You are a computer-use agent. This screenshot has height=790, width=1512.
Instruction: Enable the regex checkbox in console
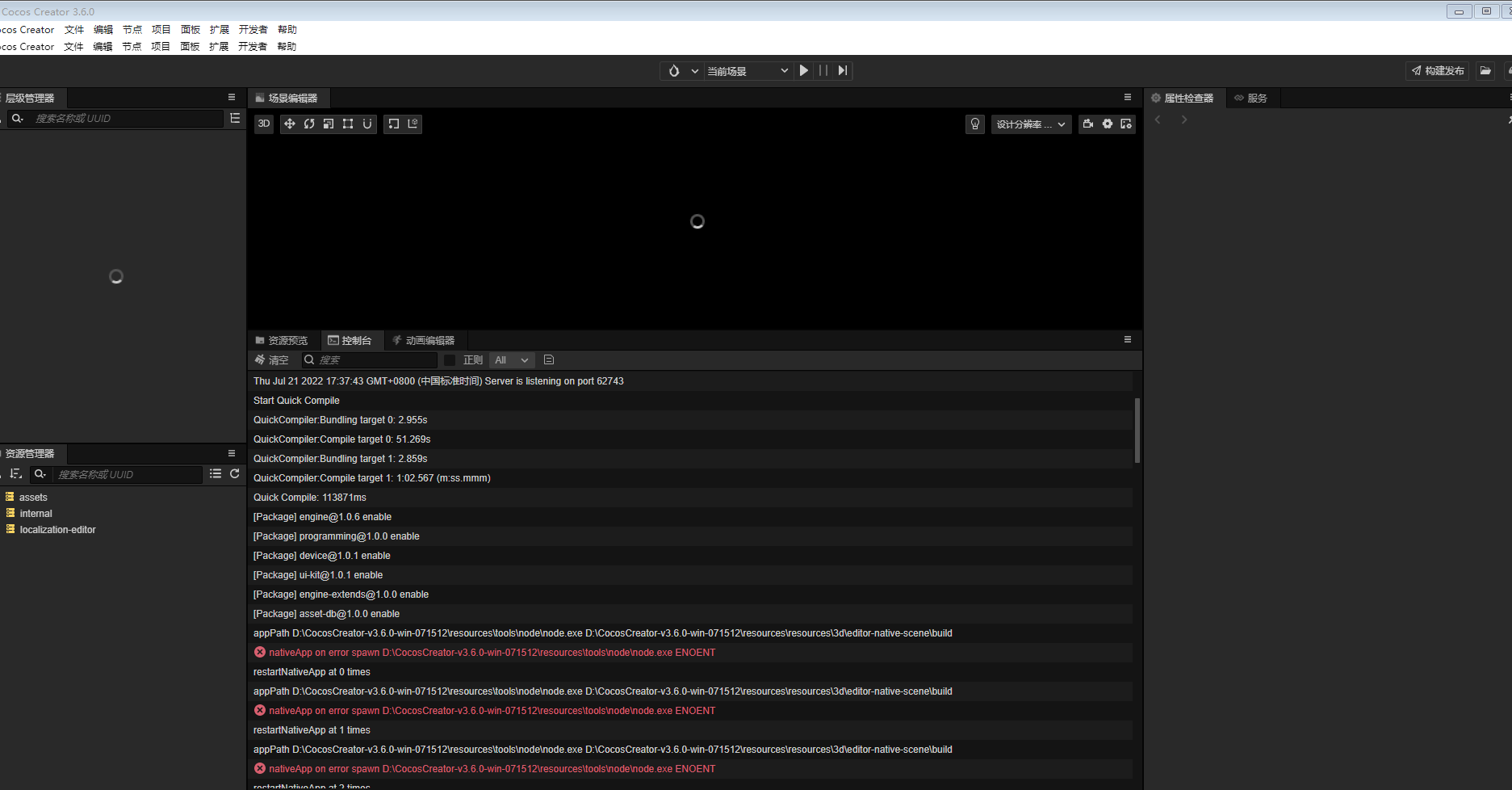point(450,360)
